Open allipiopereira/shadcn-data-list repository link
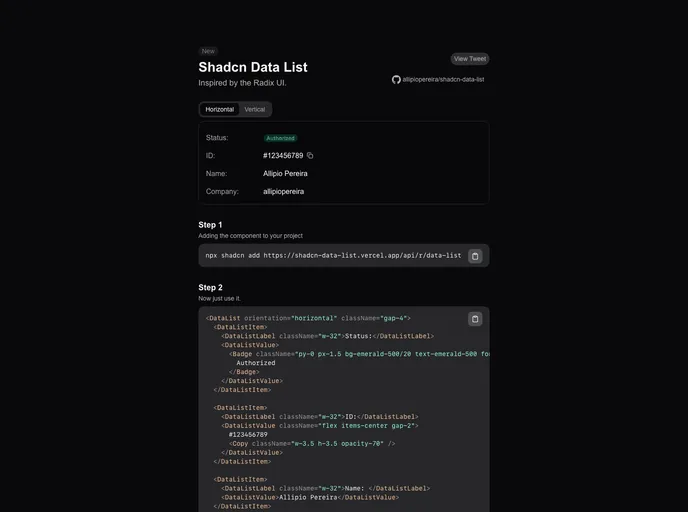This screenshot has height=512, width=688. tap(443, 79)
